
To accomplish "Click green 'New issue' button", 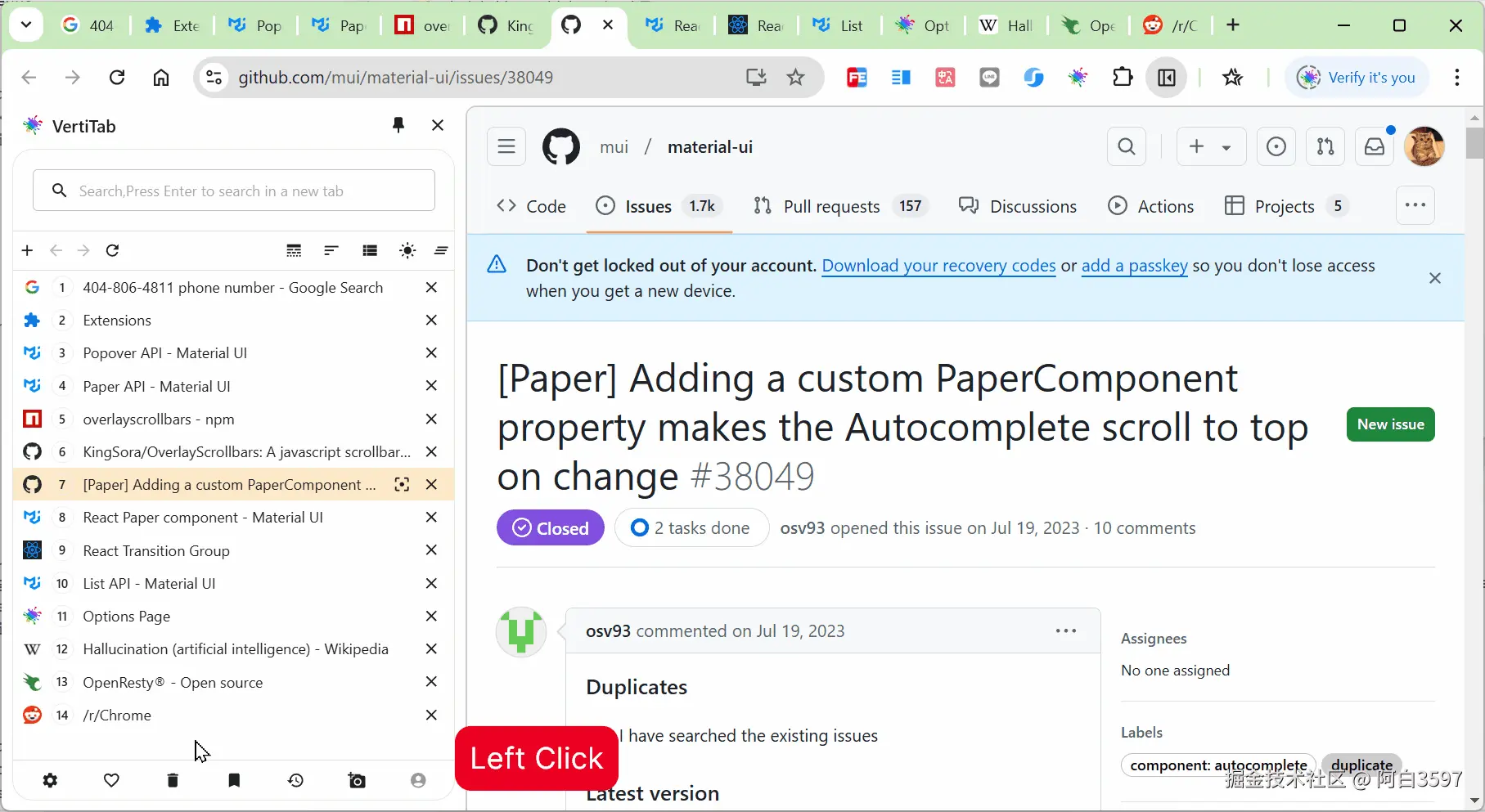I will tap(1391, 424).
